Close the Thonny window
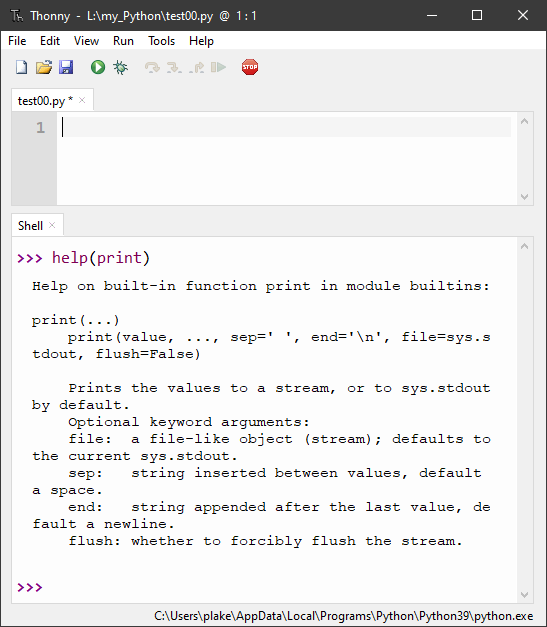 point(523,16)
